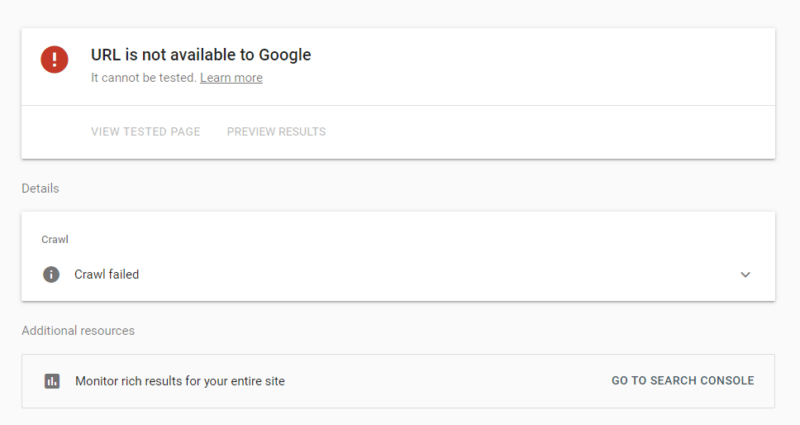
Task: Select the "Crawl failed" status text
Action: tap(106, 274)
